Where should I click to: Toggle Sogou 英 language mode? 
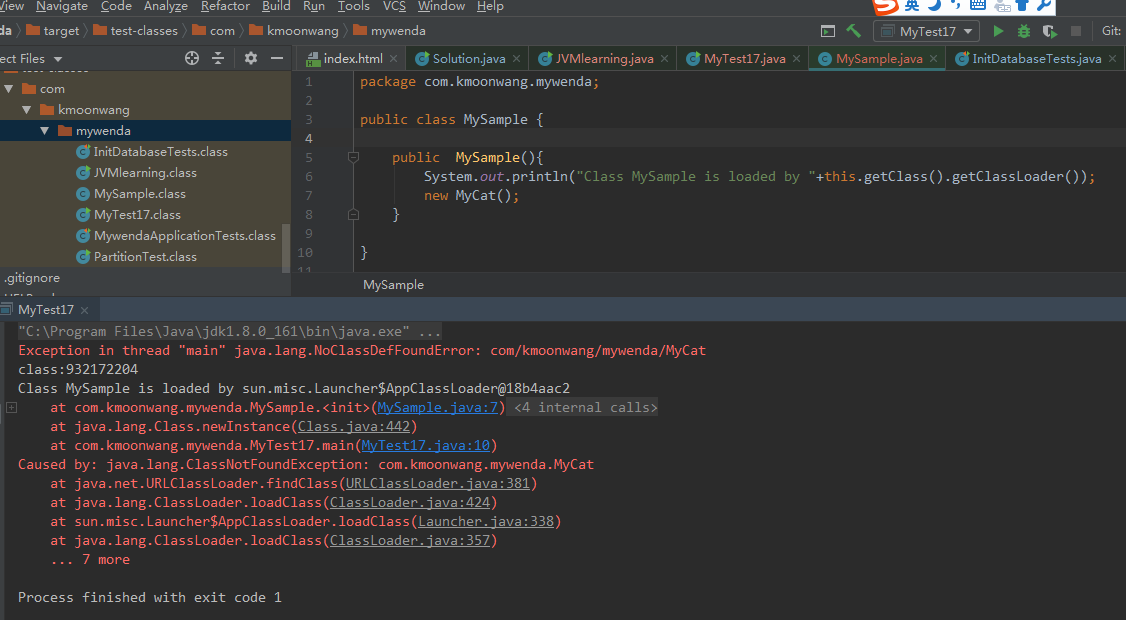point(912,5)
